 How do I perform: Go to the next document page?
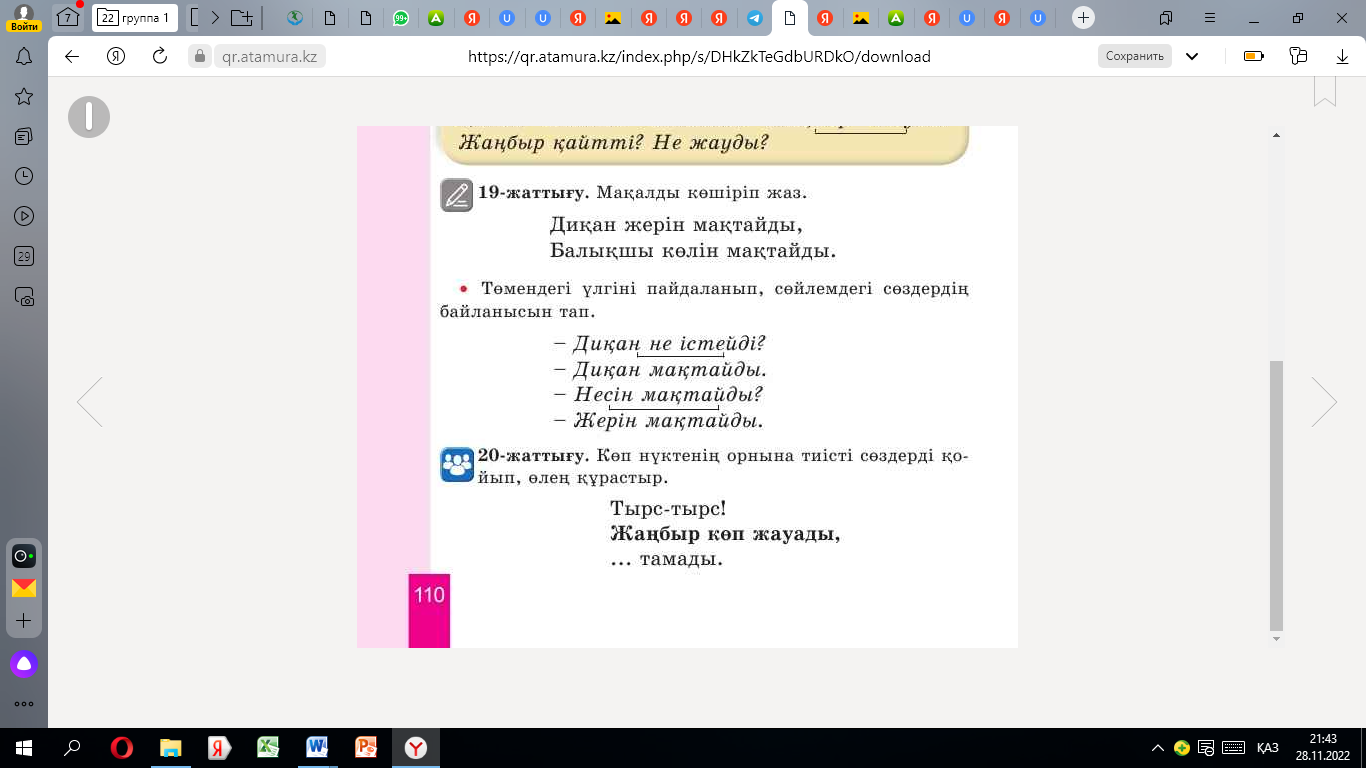(x=1324, y=402)
